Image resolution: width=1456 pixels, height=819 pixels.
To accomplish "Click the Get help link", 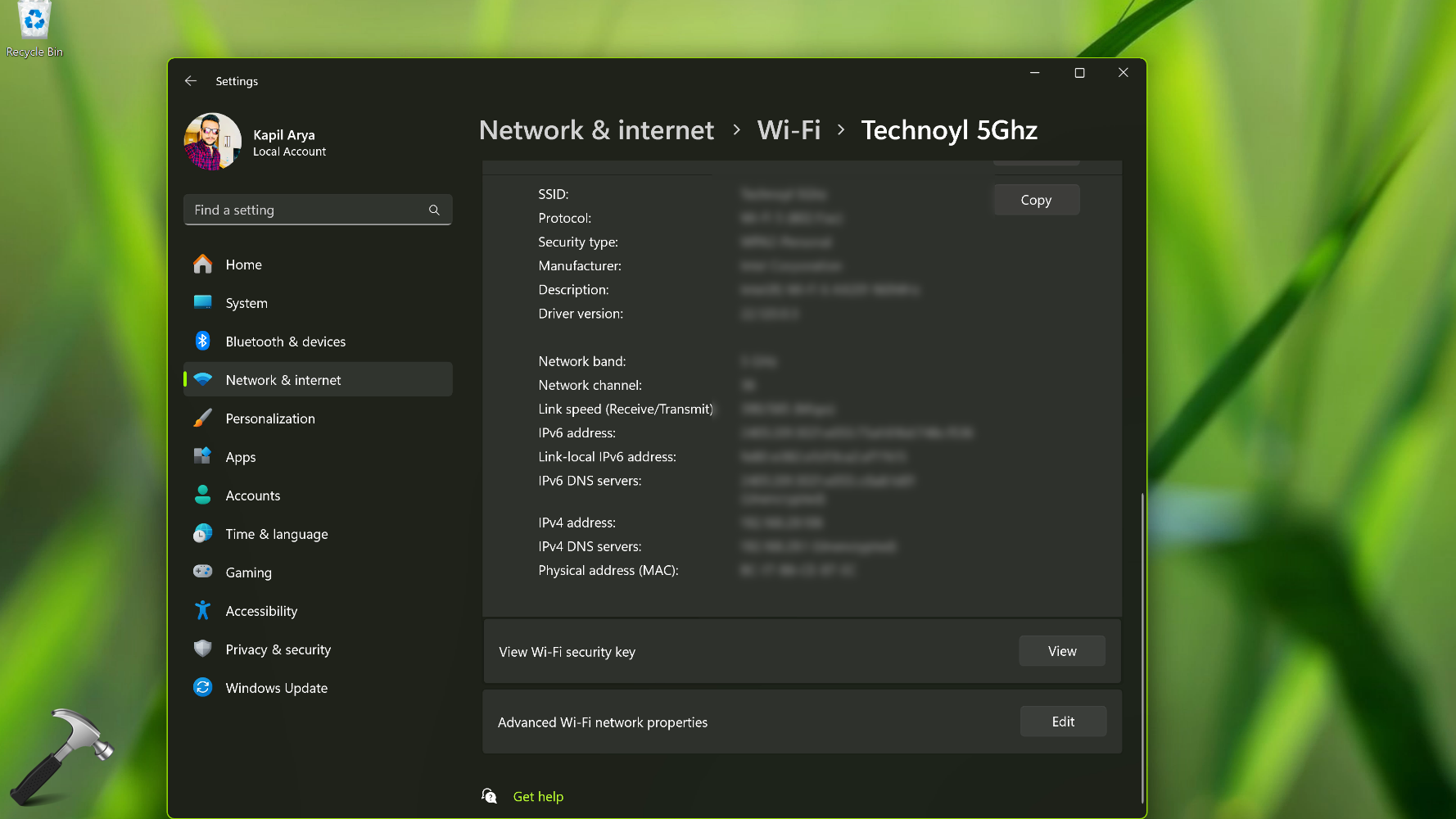I will (x=538, y=795).
